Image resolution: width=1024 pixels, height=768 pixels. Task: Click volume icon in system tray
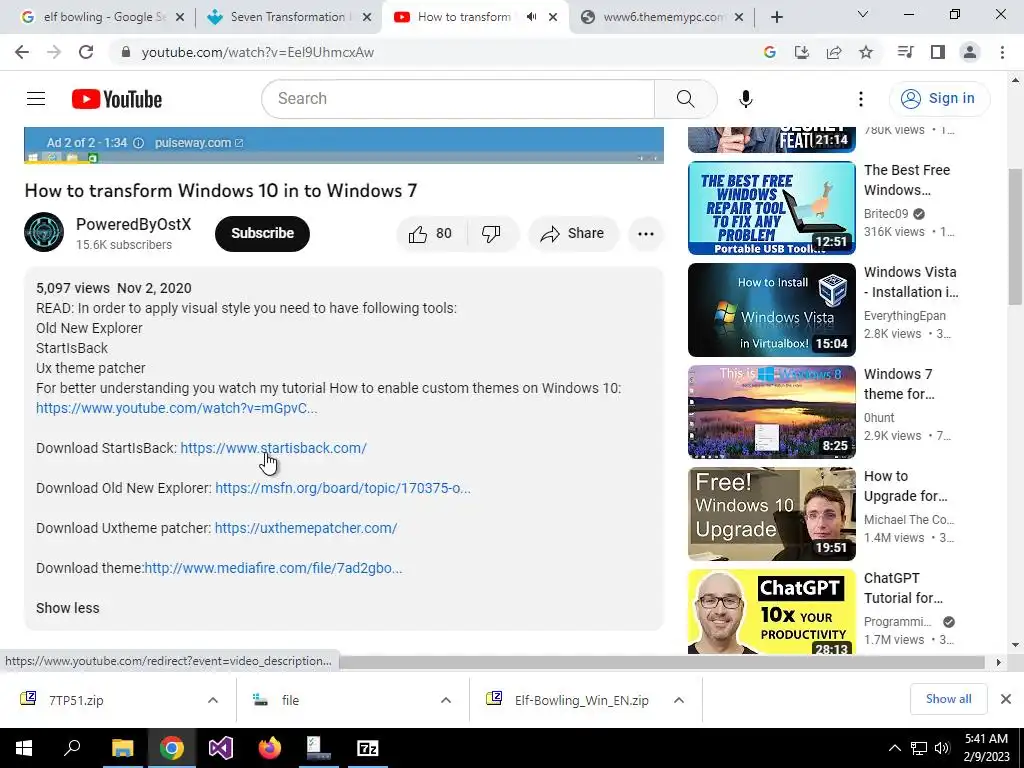click(x=942, y=748)
